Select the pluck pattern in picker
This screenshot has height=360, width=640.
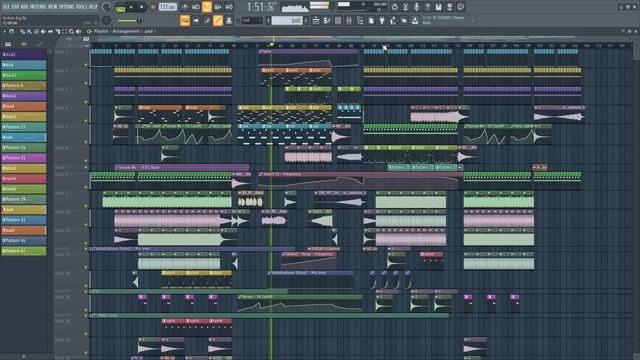point(24,168)
